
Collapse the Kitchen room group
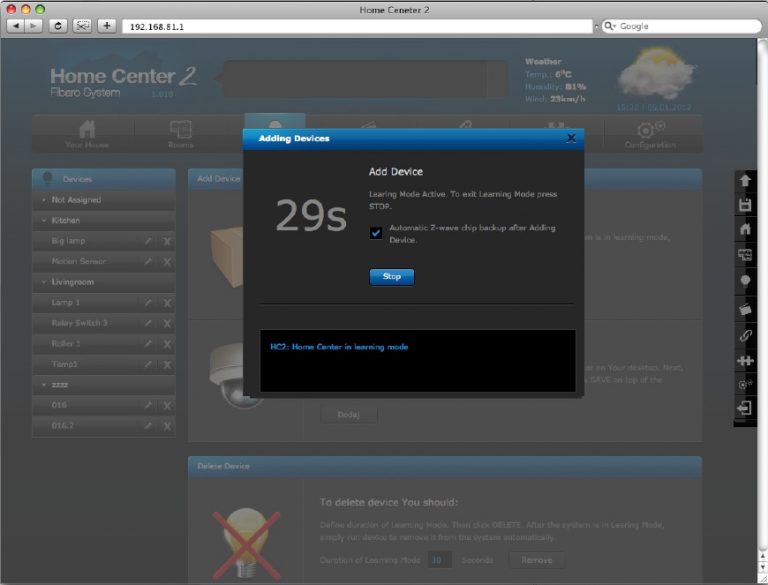point(45,220)
